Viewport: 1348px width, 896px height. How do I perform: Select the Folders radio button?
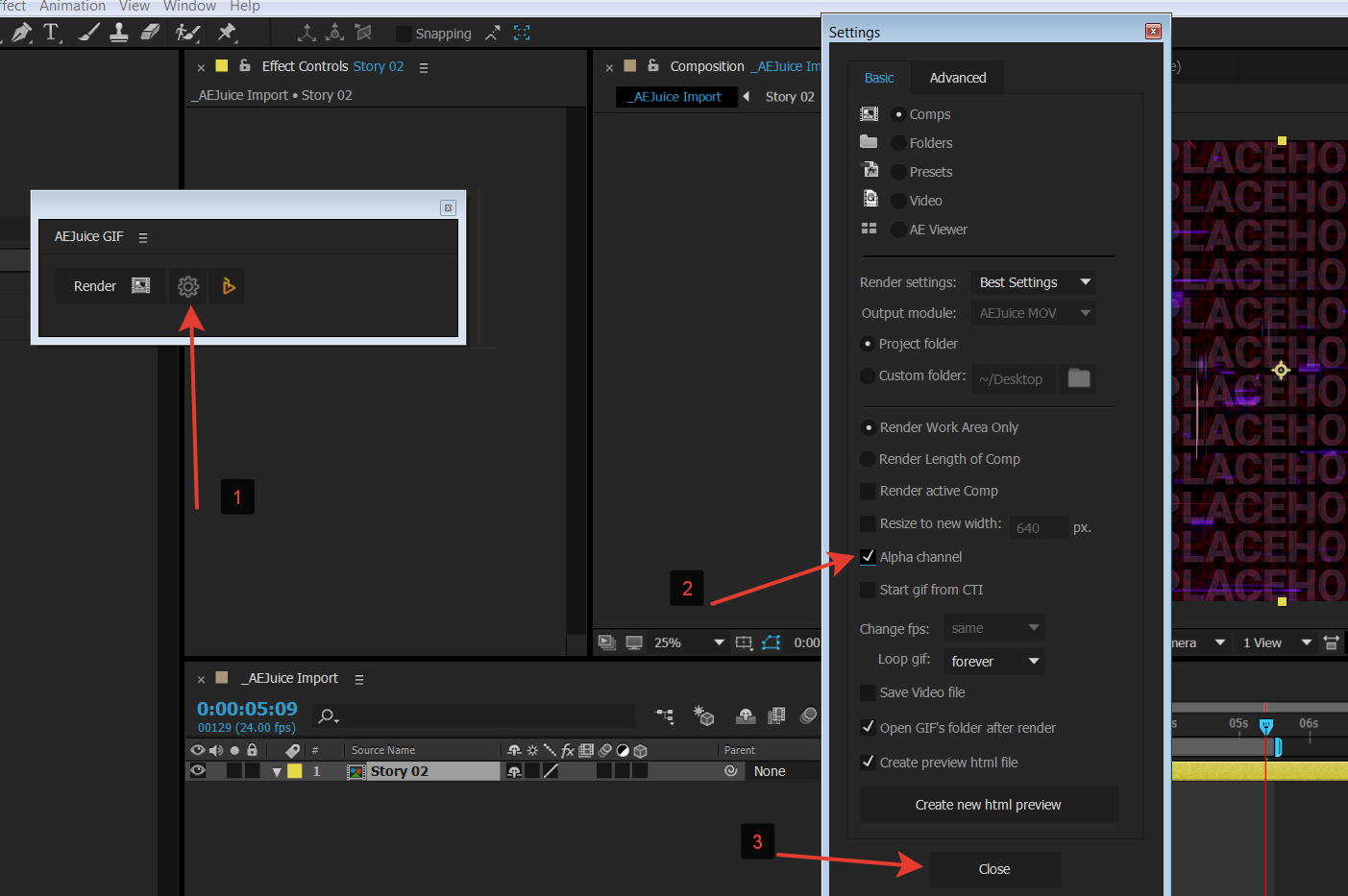click(x=897, y=142)
